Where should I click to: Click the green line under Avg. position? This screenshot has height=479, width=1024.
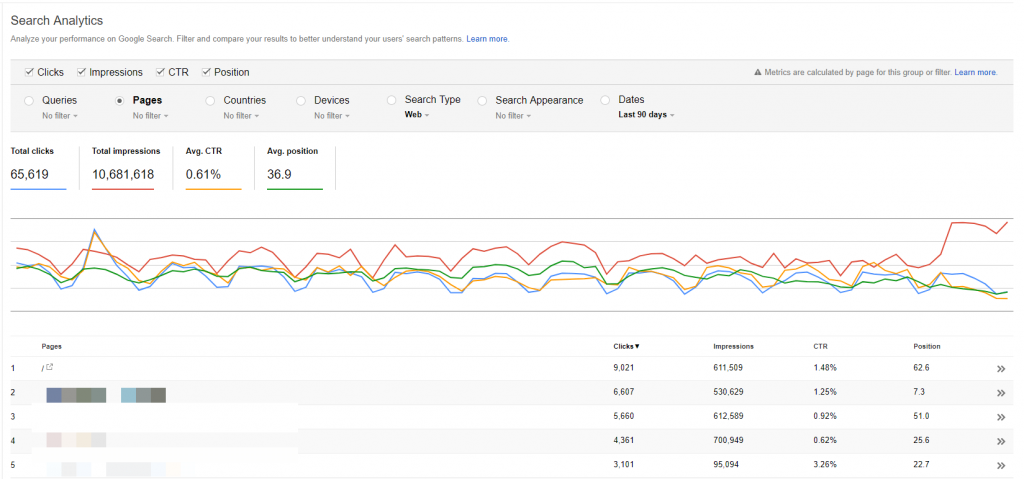[x=295, y=190]
